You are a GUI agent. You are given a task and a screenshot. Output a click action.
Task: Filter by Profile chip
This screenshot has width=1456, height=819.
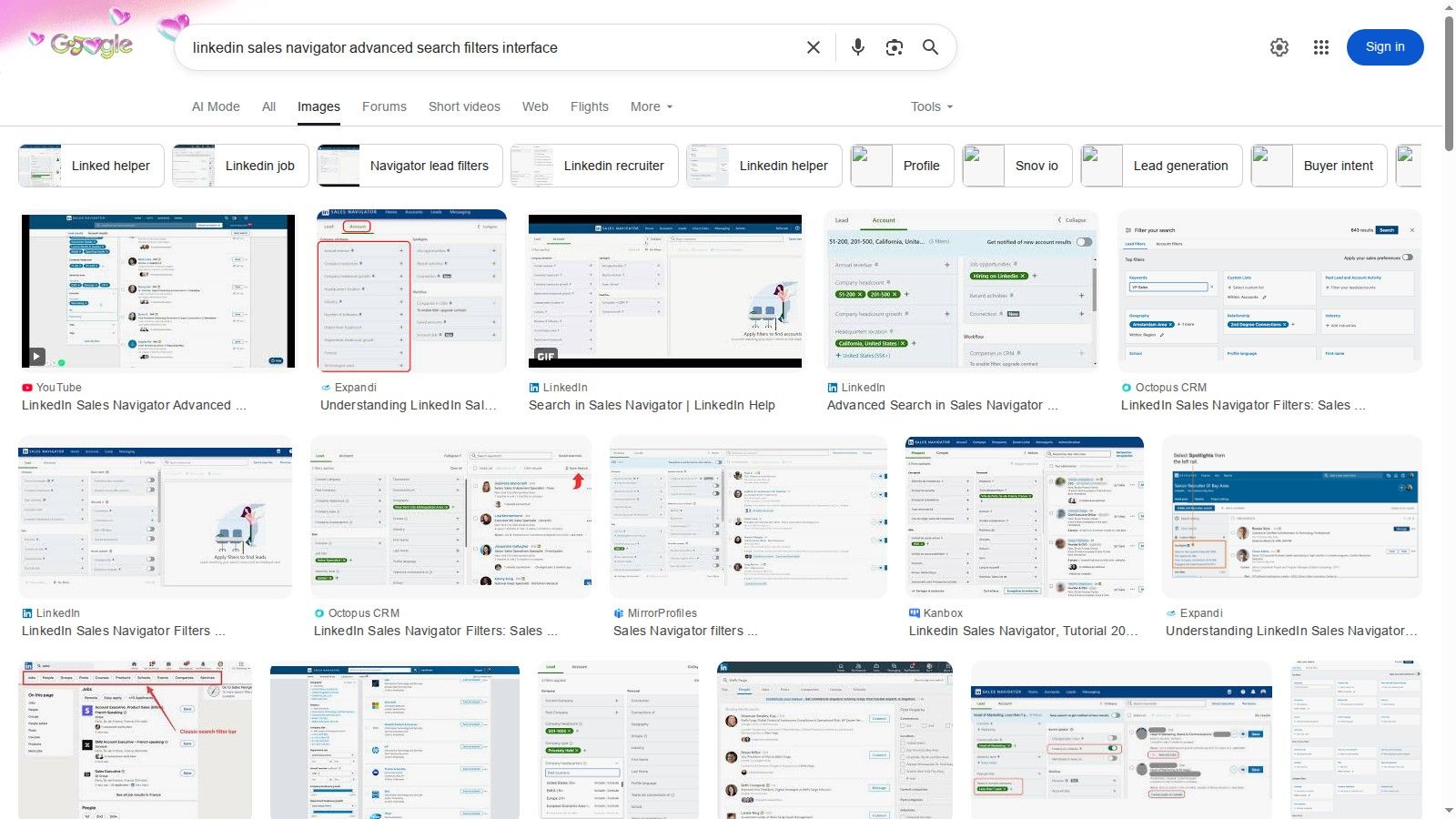(x=903, y=166)
